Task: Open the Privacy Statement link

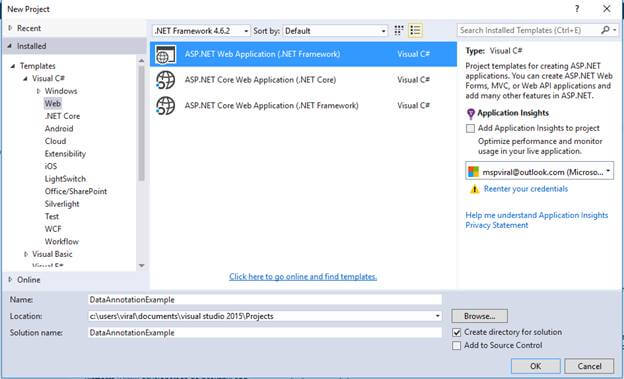Action: [497, 225]
